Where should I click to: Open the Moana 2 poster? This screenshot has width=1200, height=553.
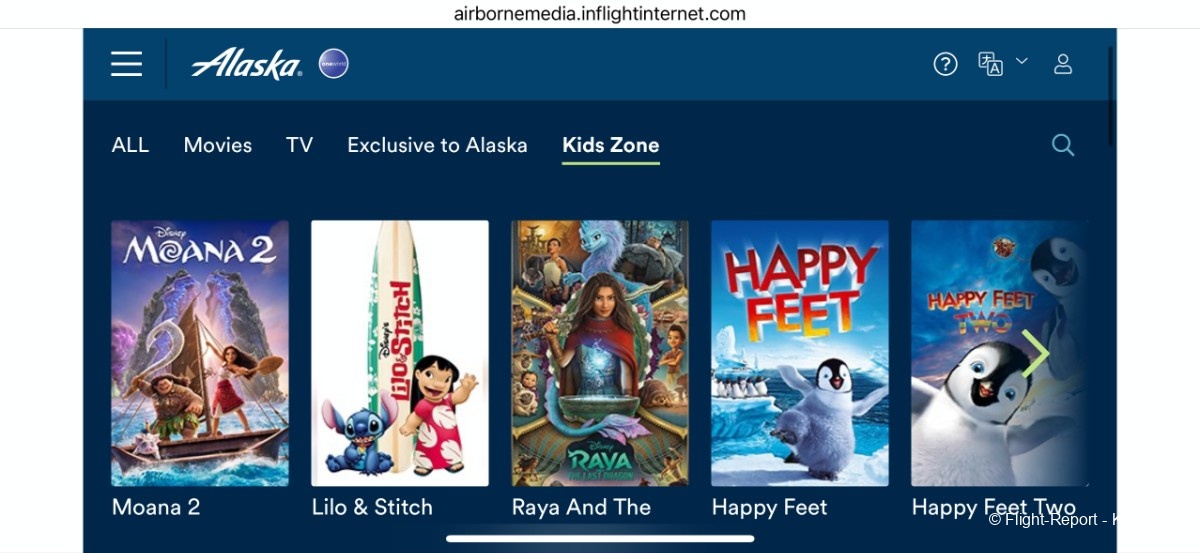click(200, 353)
